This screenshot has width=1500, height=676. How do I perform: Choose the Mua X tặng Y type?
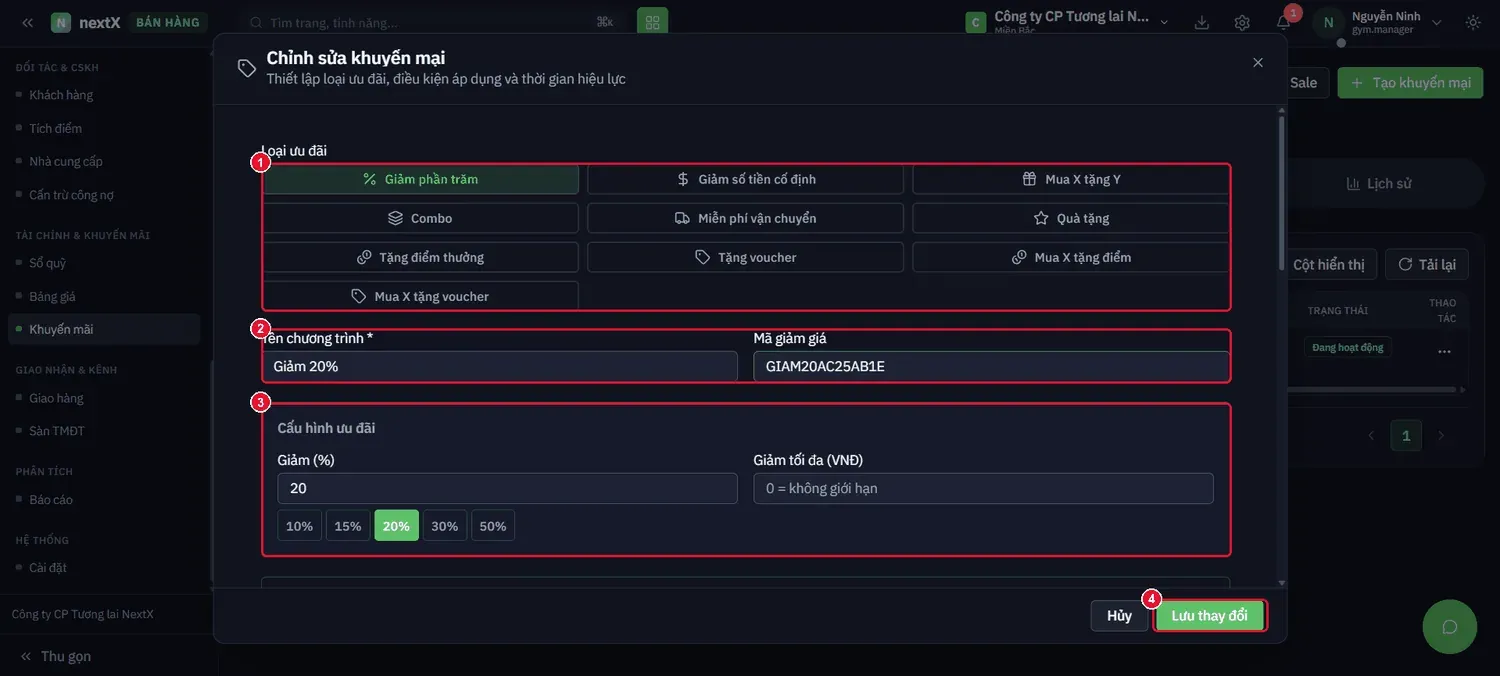(x=1071, y=179)
